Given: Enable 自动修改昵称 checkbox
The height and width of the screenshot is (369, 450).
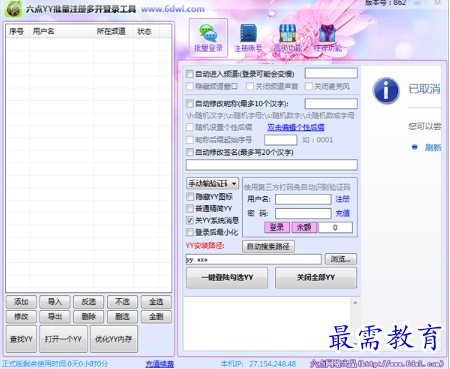Looking at the screenshot, I should click(190, 104).
